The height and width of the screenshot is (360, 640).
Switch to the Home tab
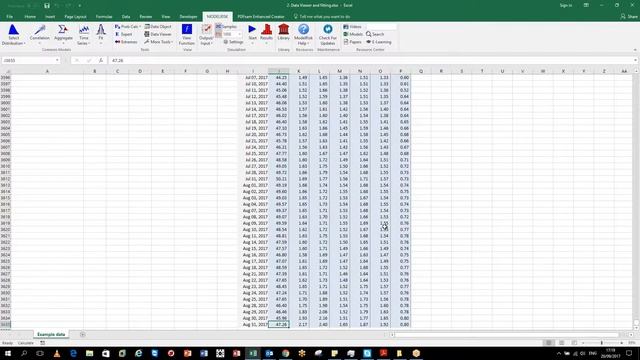(x=30, y=17)
